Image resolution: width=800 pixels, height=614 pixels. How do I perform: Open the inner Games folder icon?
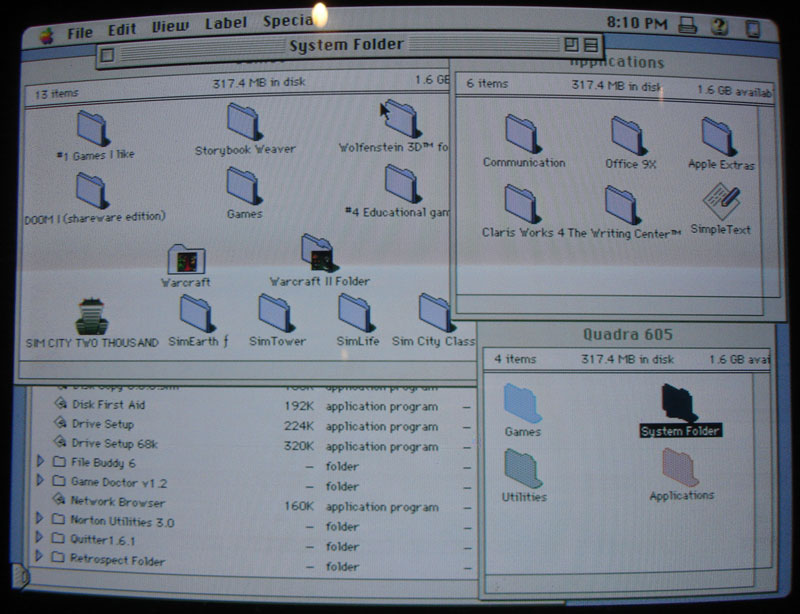[x=244, y=186]
